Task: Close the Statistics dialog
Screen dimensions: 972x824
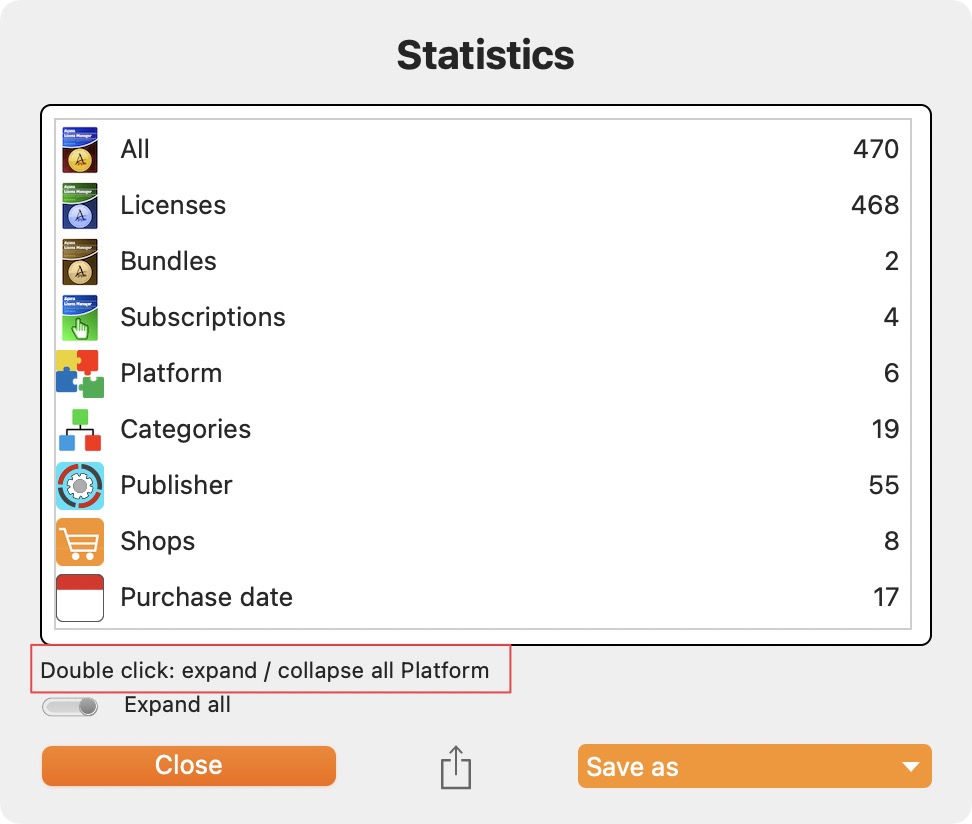Action: coord(189,766)
